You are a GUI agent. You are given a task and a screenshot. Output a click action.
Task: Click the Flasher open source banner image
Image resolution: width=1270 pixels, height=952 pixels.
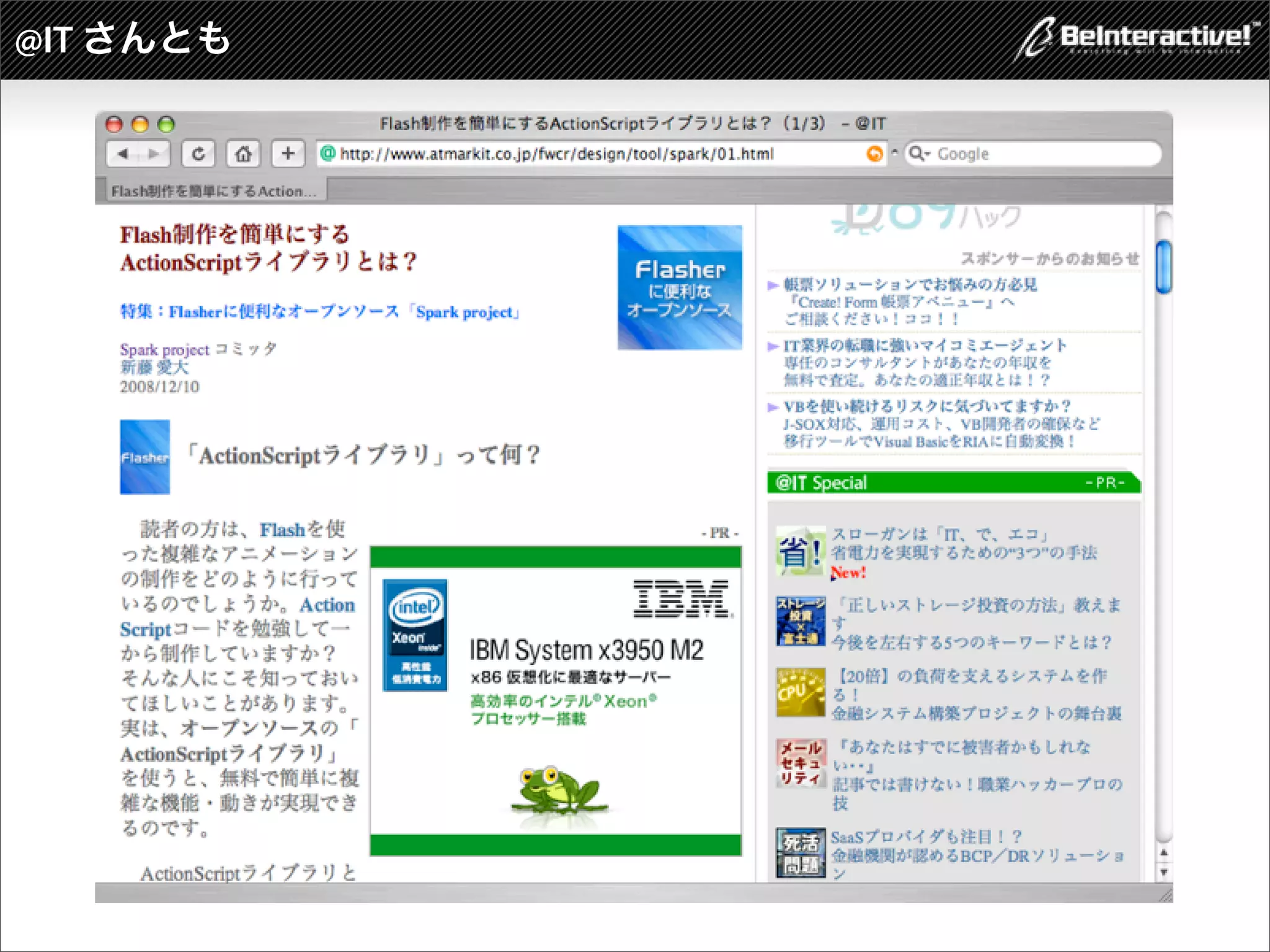click(680, 288)
